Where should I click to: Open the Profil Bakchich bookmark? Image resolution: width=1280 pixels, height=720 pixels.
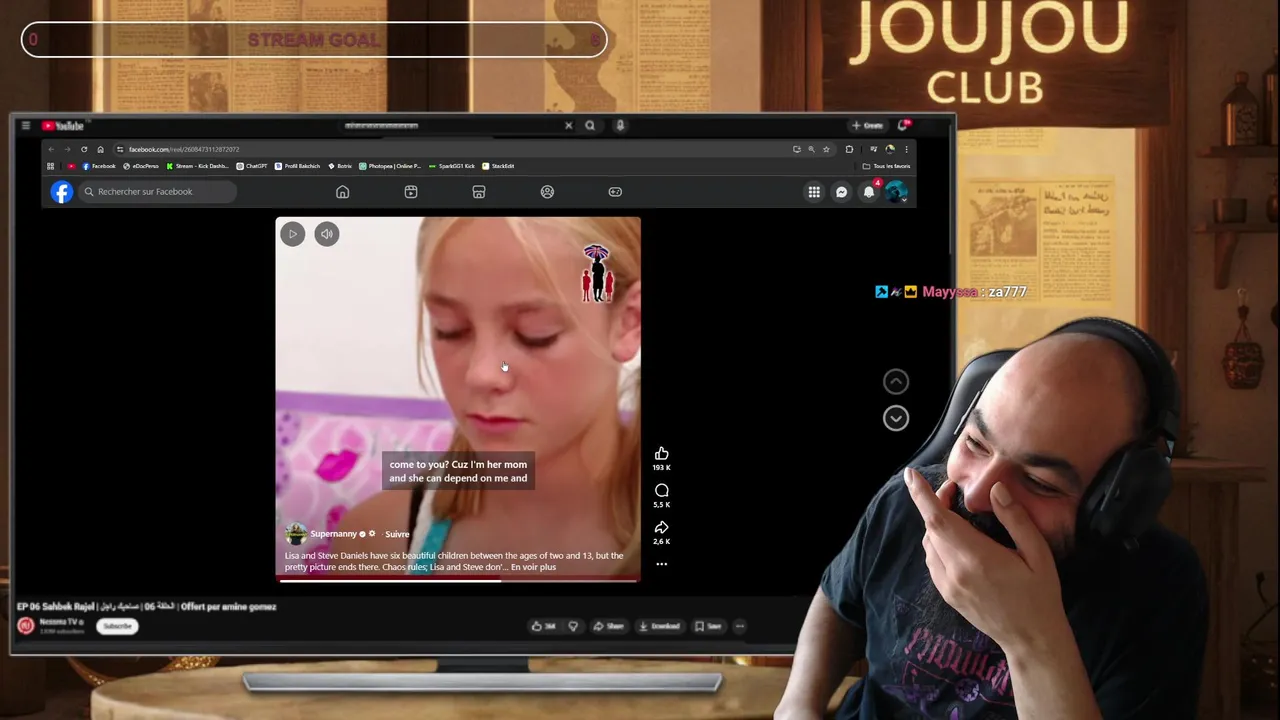point(298,166)
